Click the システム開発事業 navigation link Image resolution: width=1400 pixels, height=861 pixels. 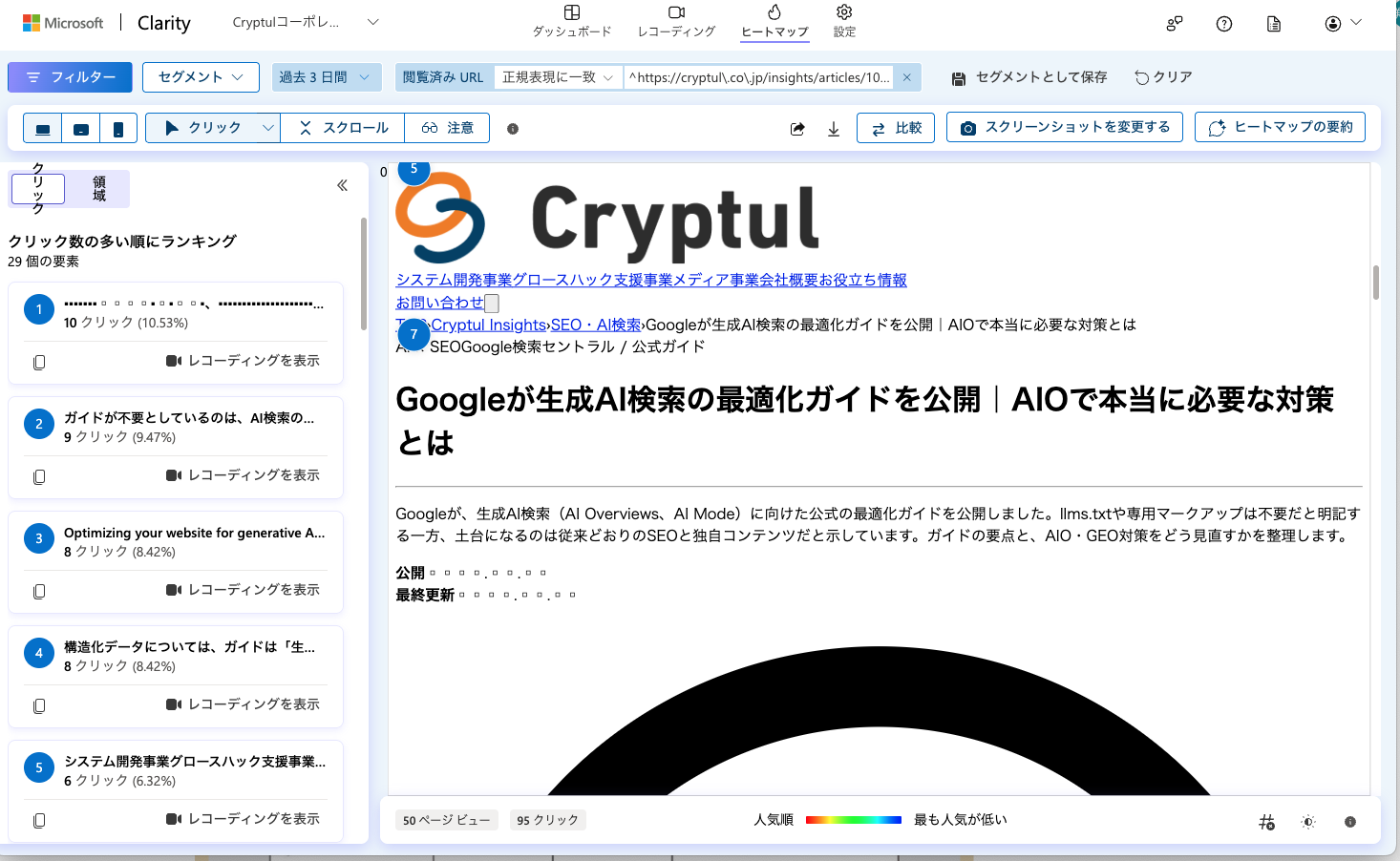tap(454, 280)
